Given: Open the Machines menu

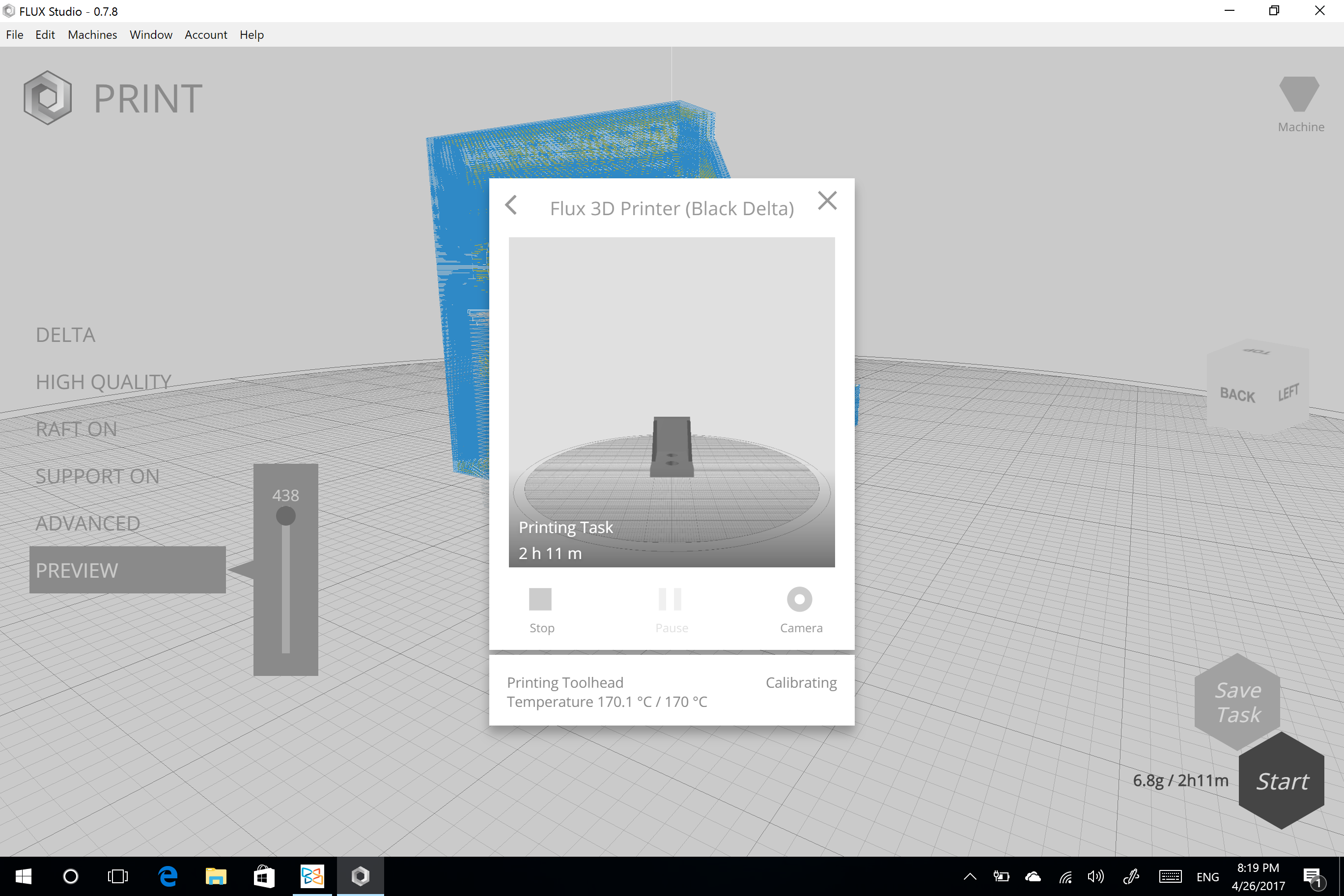Looking at the screenshot, I should [x=92, y=35].
